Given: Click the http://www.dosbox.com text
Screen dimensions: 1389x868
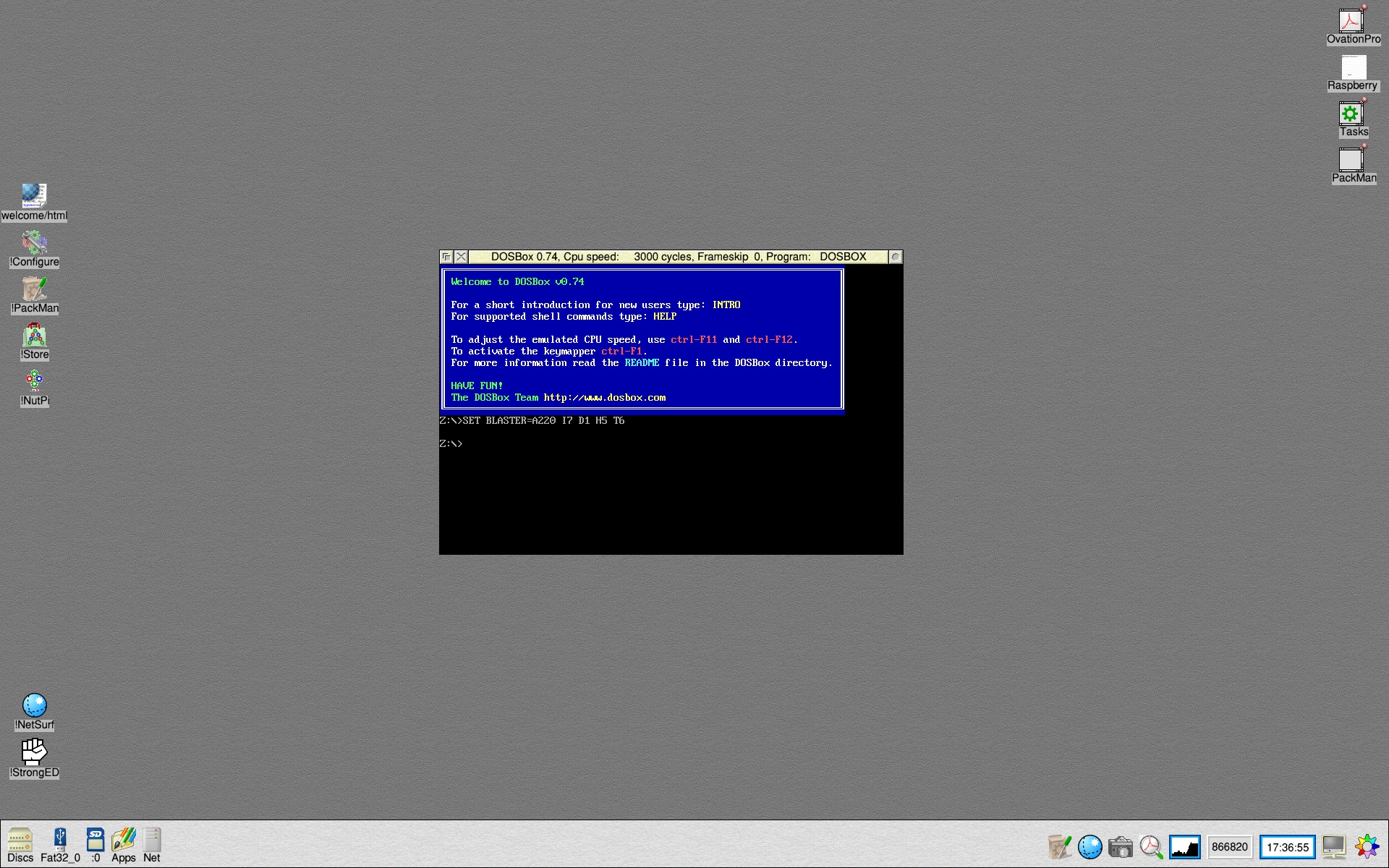Looking at the screenshot, I should (605, 397).
